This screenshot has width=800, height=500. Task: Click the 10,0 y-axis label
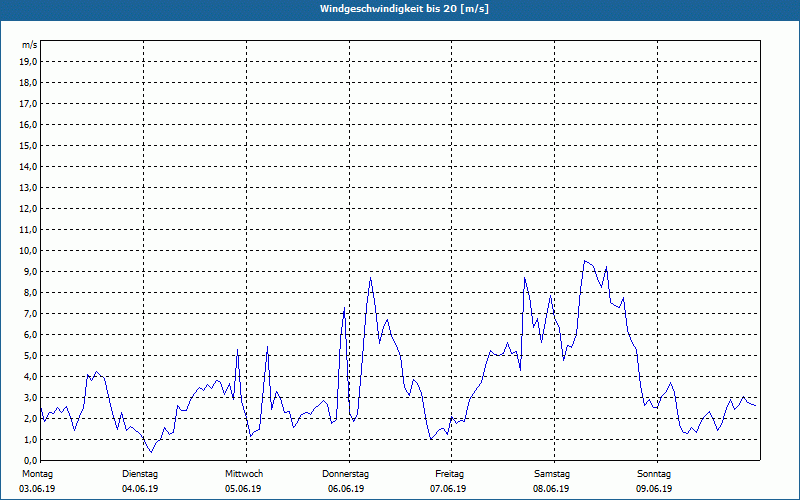pos(28,251)
